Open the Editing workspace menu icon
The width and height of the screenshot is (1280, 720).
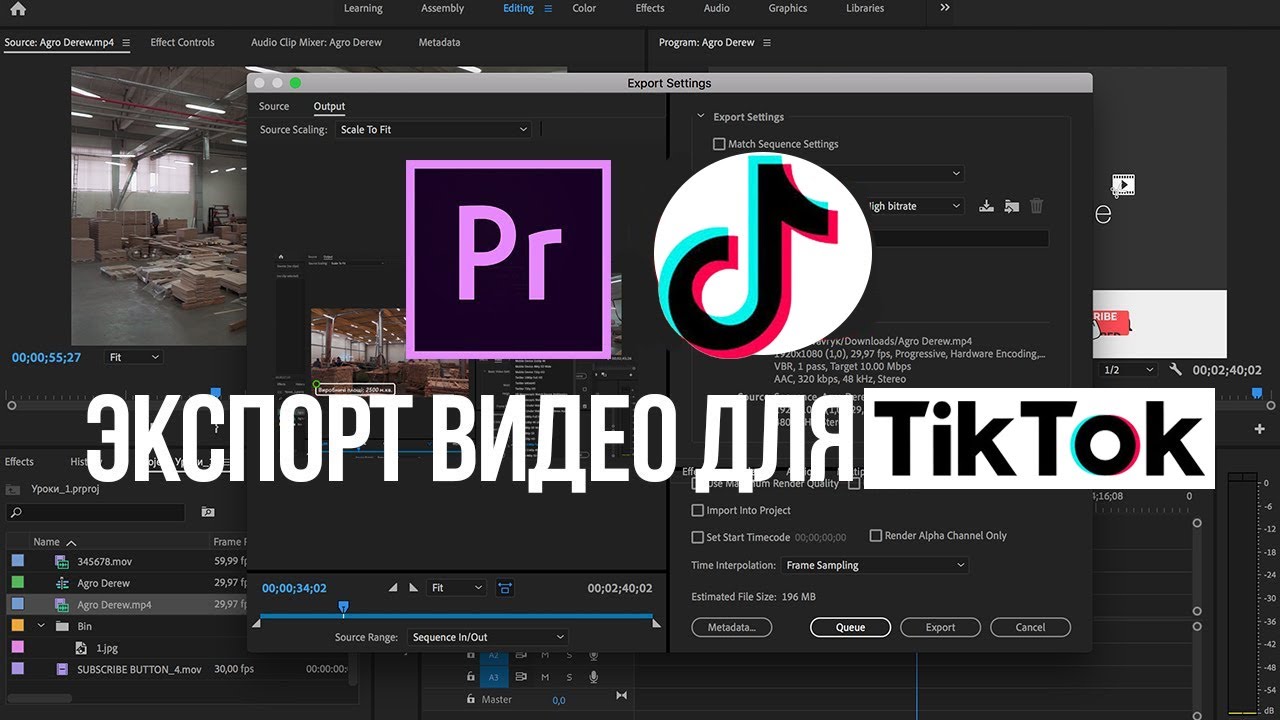548,8
